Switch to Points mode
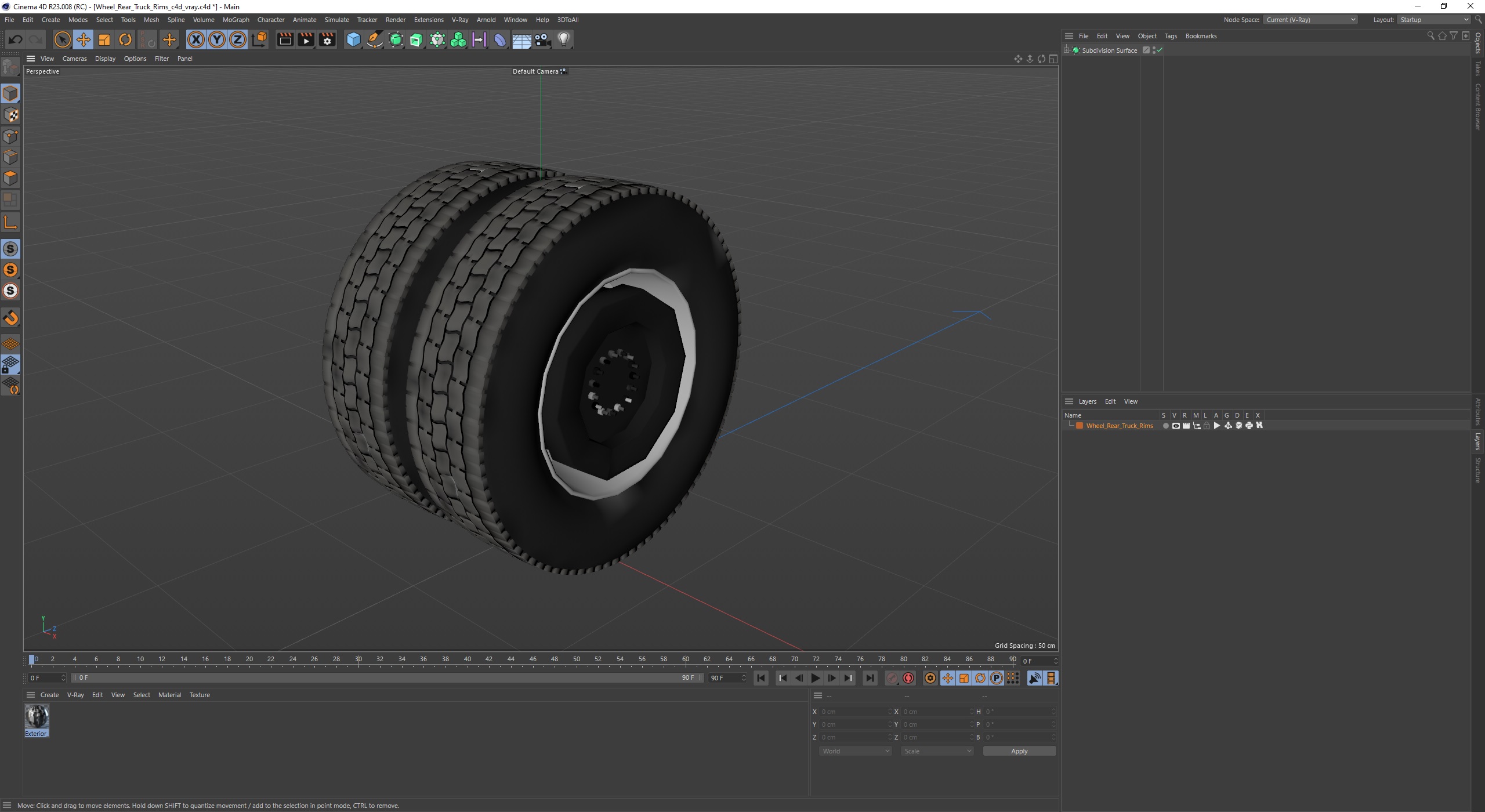The height and width of the screenshot is (812, 1485). point(10,136)
